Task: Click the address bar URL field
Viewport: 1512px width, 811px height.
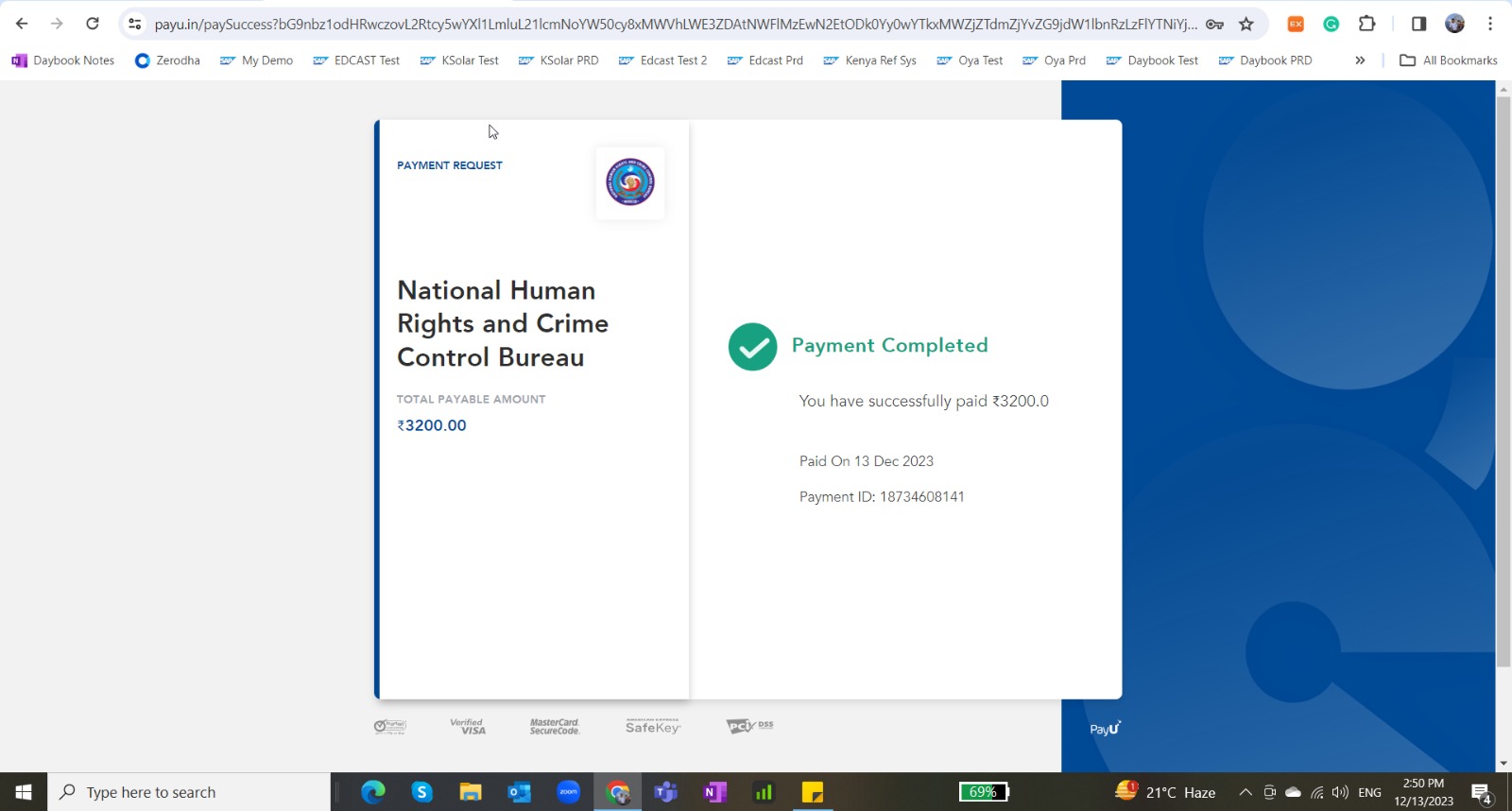Action: pyautogui.click(x=675, y=24)
